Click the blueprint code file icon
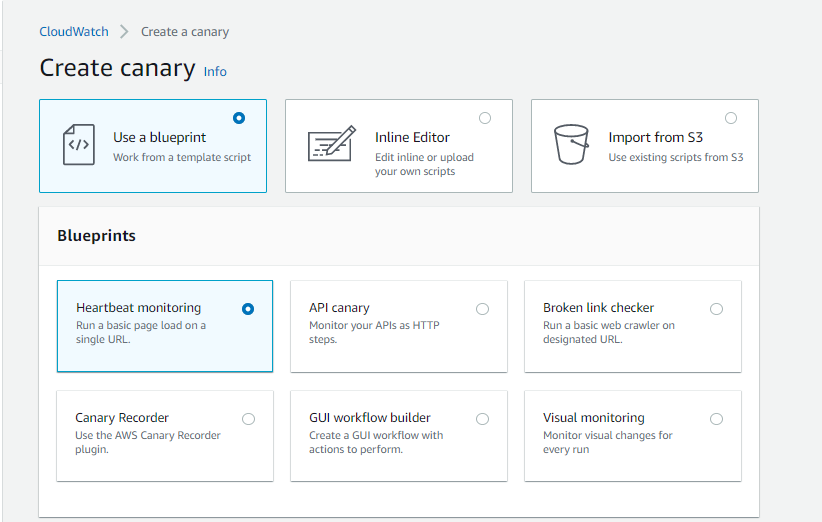 (79, 145)
